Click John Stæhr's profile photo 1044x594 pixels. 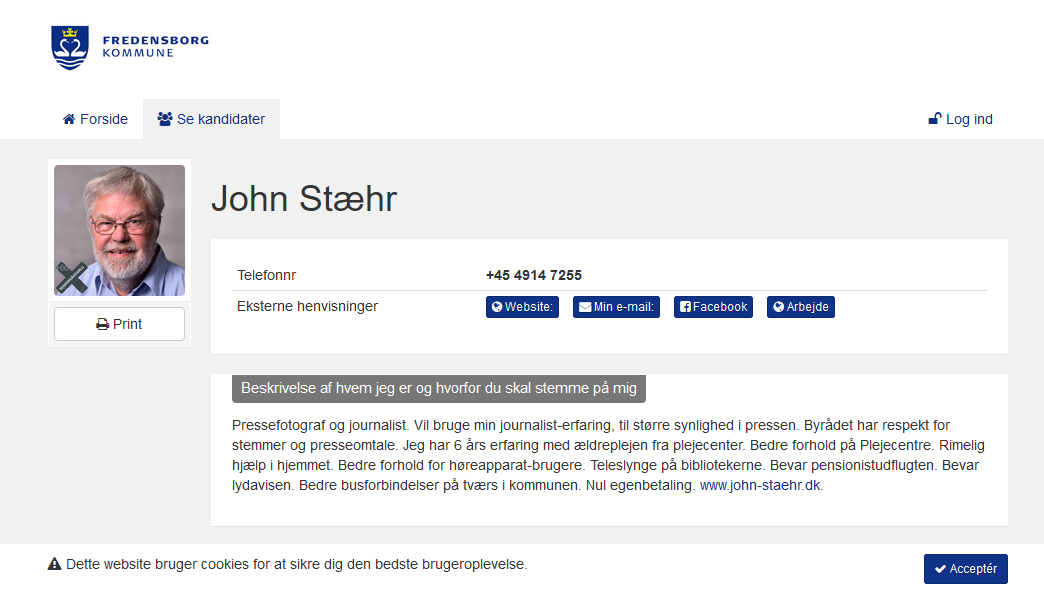click(x=119, y=230)
